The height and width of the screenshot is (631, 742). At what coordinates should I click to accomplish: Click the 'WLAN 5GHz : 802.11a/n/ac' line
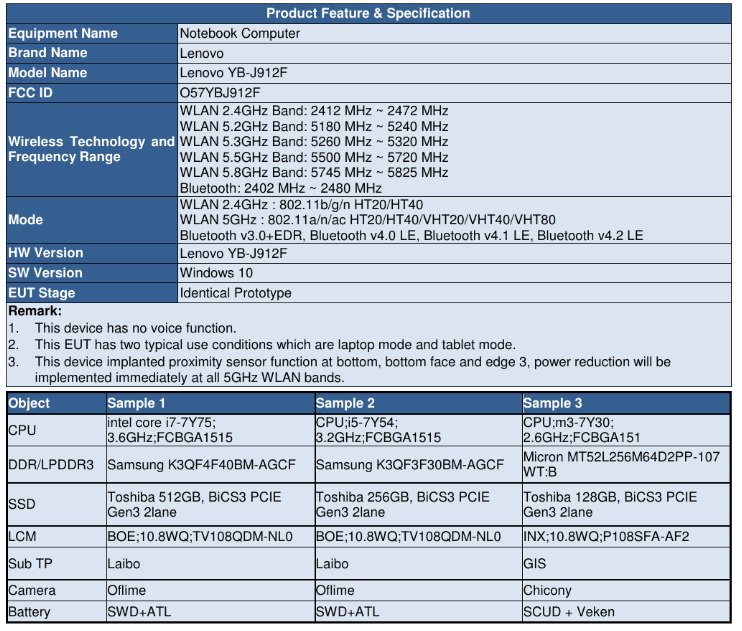coord(368,220)
